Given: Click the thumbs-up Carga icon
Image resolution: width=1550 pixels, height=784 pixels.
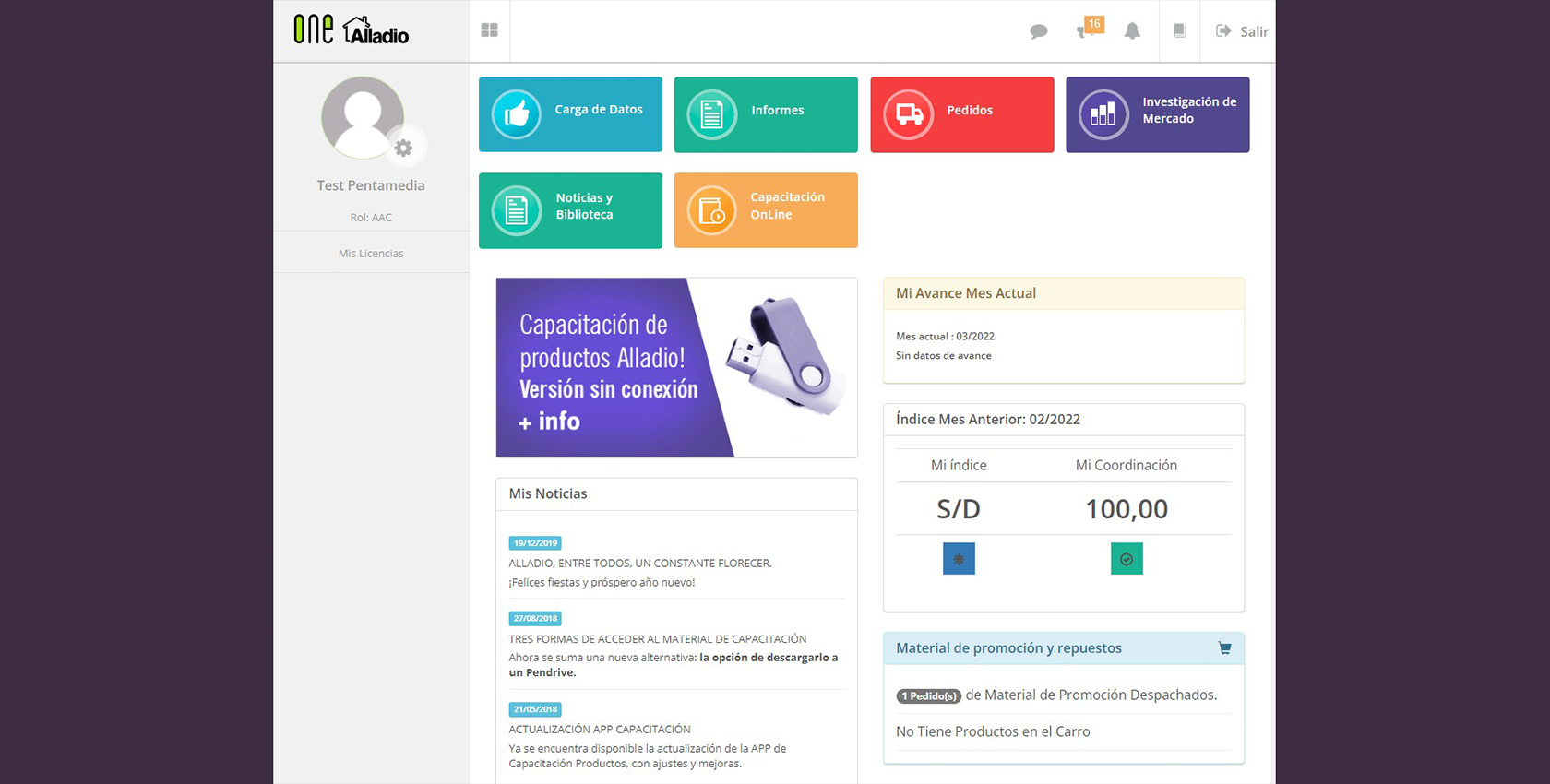Looking at the screenshot, I should click(517, 114).
